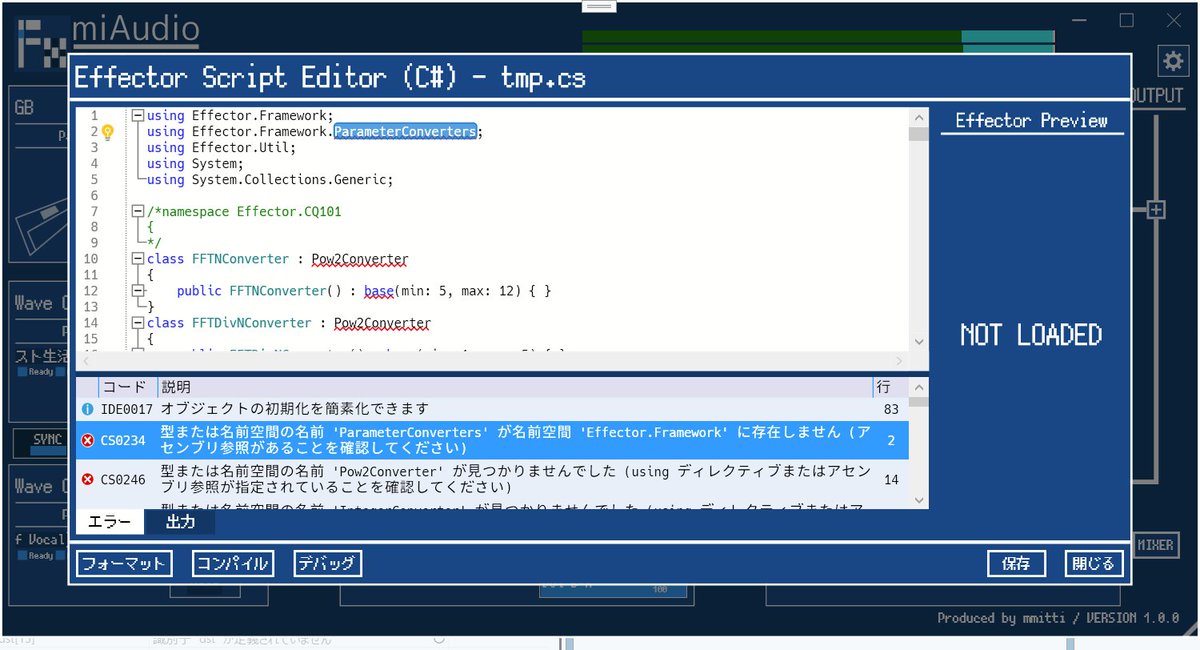1200x650 pixels.
Task: Collapse the using directives block on line 1
Action: (x=138, y=116)
